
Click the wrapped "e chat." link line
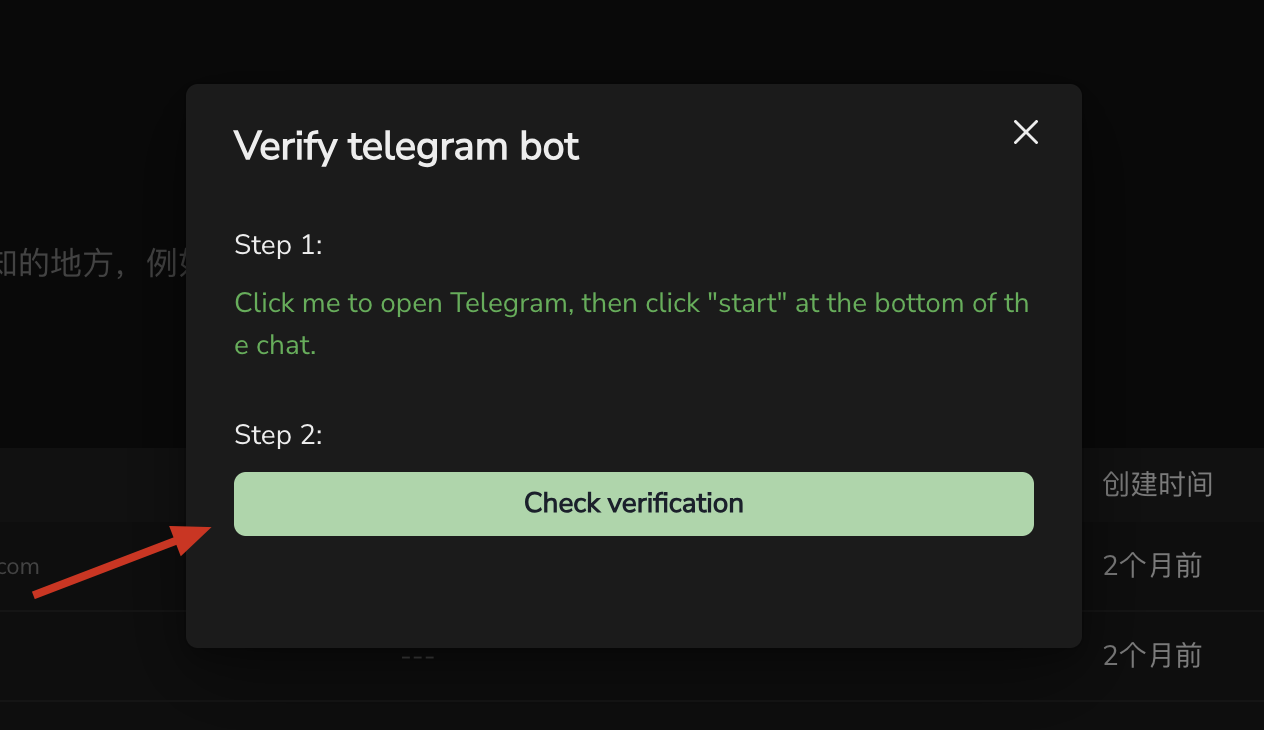tap(275, 346)
